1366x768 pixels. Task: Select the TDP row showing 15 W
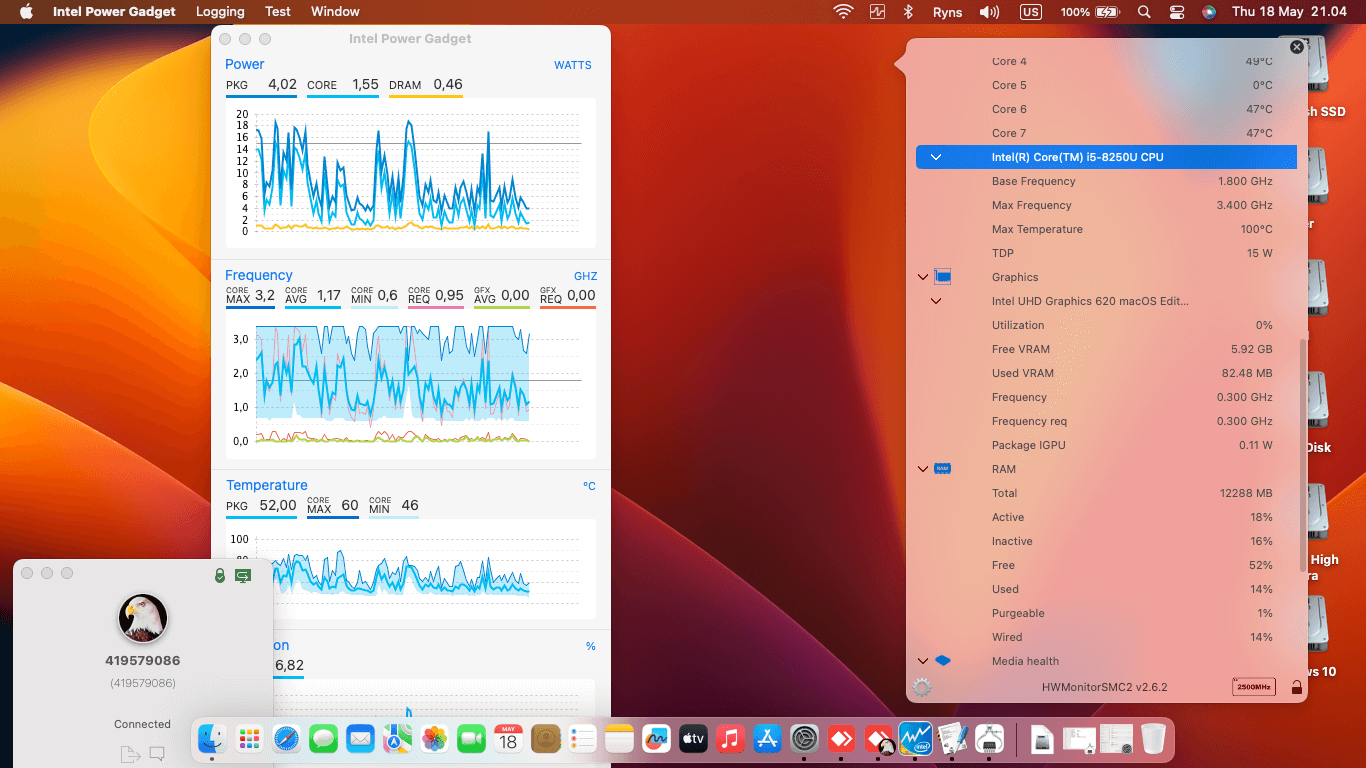pyautogui.click(x=1106, y=253)
